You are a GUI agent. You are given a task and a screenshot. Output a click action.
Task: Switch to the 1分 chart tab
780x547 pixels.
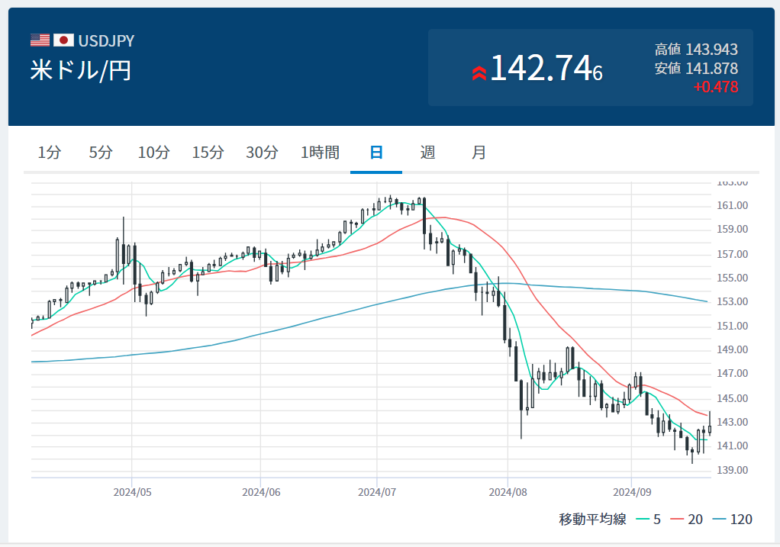[49, 153]
